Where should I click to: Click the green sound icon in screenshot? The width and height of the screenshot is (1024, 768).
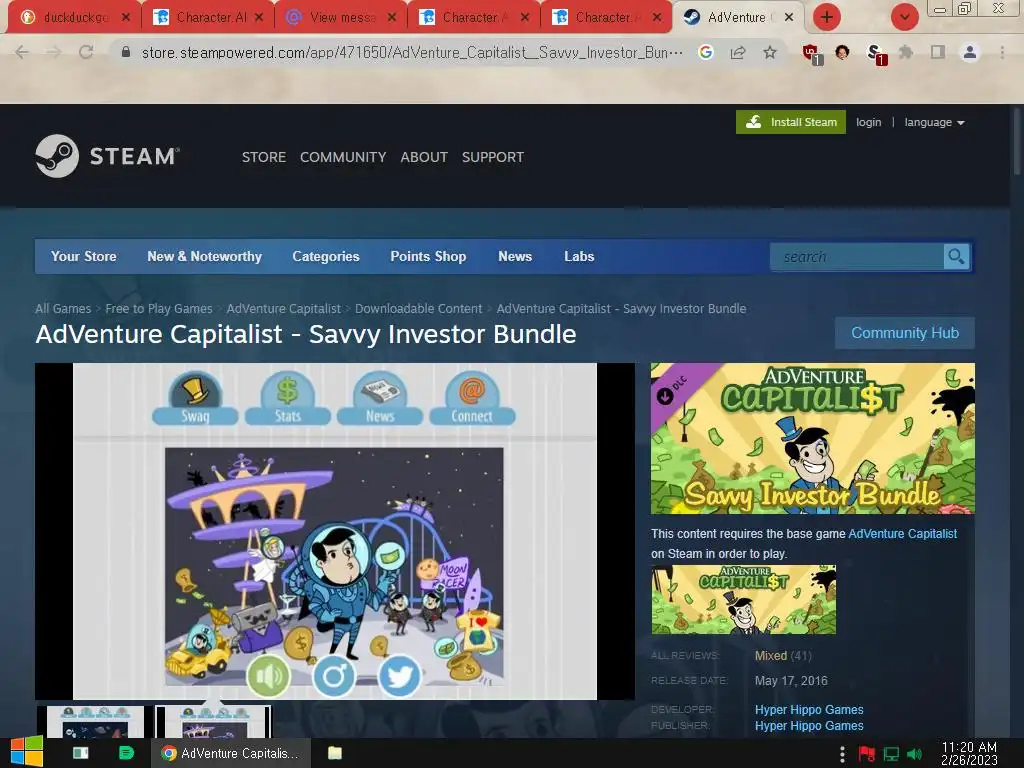click(268, 676)
